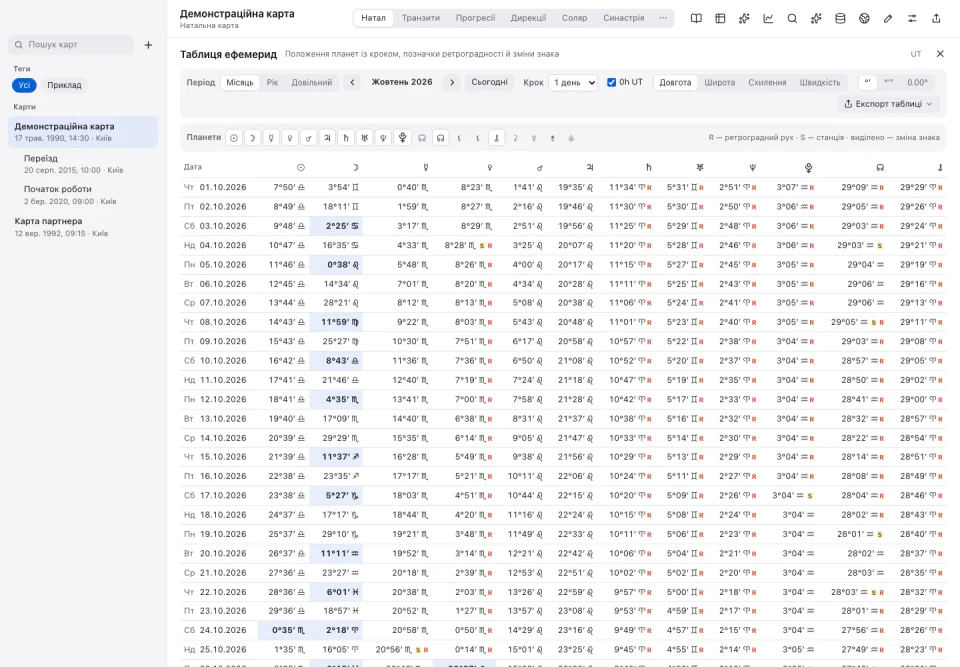Click the line chart graph icon
This screenshot has width=960, height=667.
[768, 18]
